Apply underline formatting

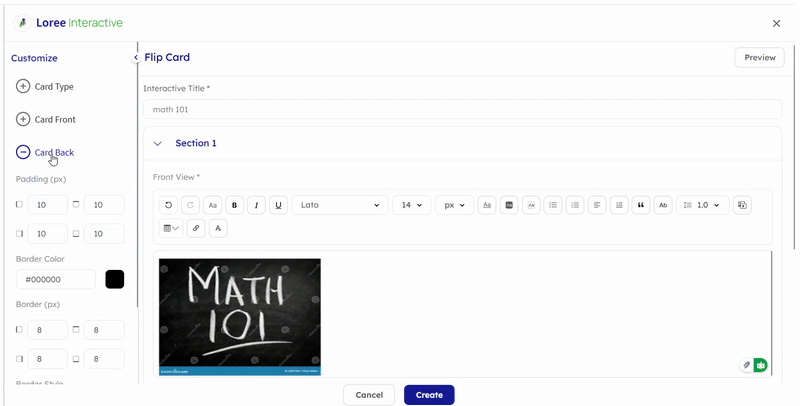tap(278, 205)
